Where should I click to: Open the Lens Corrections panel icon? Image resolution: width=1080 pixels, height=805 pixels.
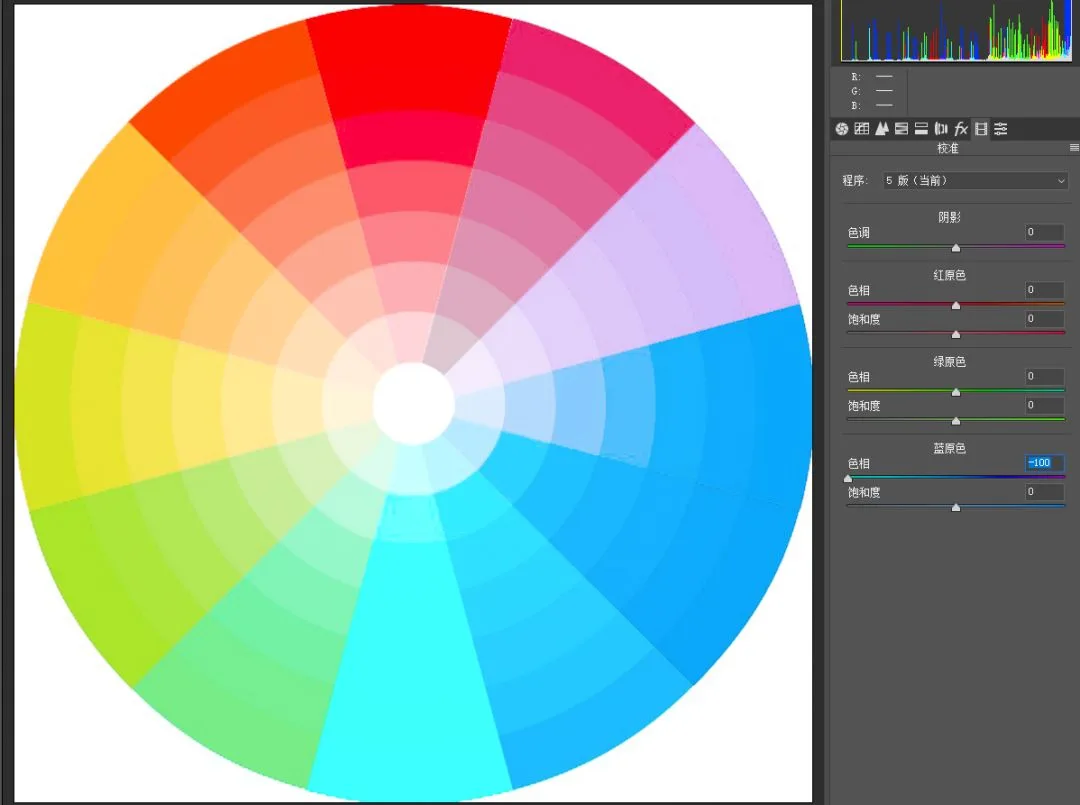[941, 129]
